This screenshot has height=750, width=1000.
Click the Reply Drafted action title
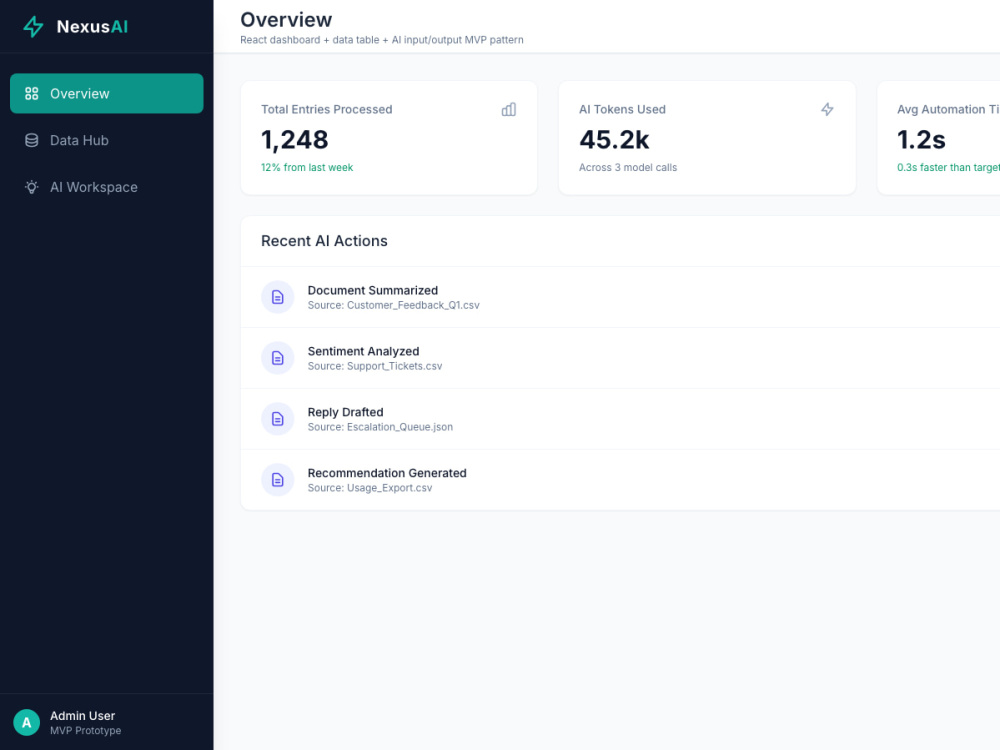[x=346, y=412]
